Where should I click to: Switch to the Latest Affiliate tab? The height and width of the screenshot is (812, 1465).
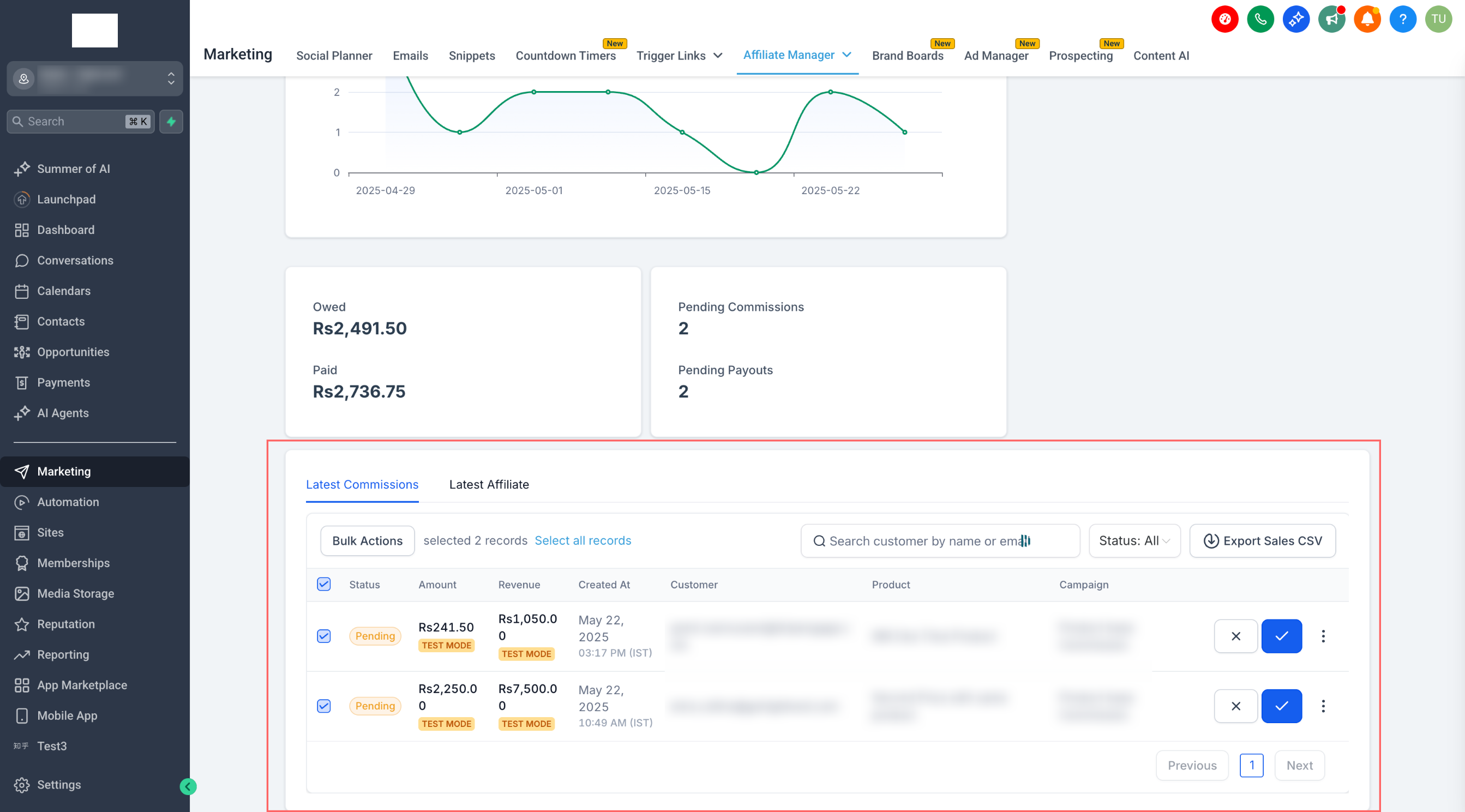(x=489, y=484)
